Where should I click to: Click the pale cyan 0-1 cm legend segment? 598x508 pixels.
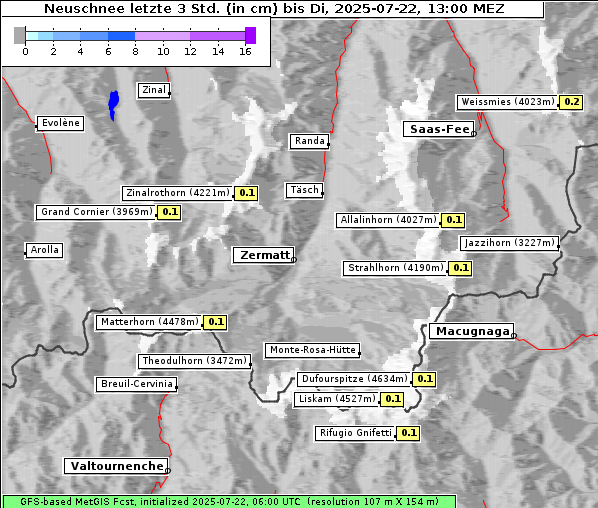point(32,36)
